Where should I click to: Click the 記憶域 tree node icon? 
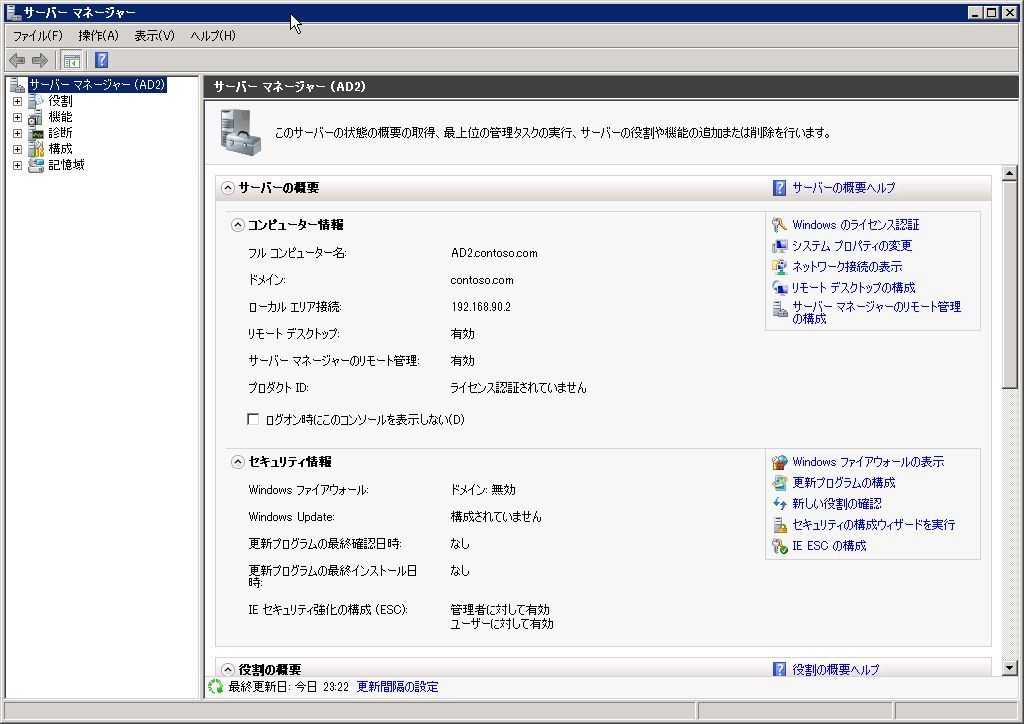(36, 165)
